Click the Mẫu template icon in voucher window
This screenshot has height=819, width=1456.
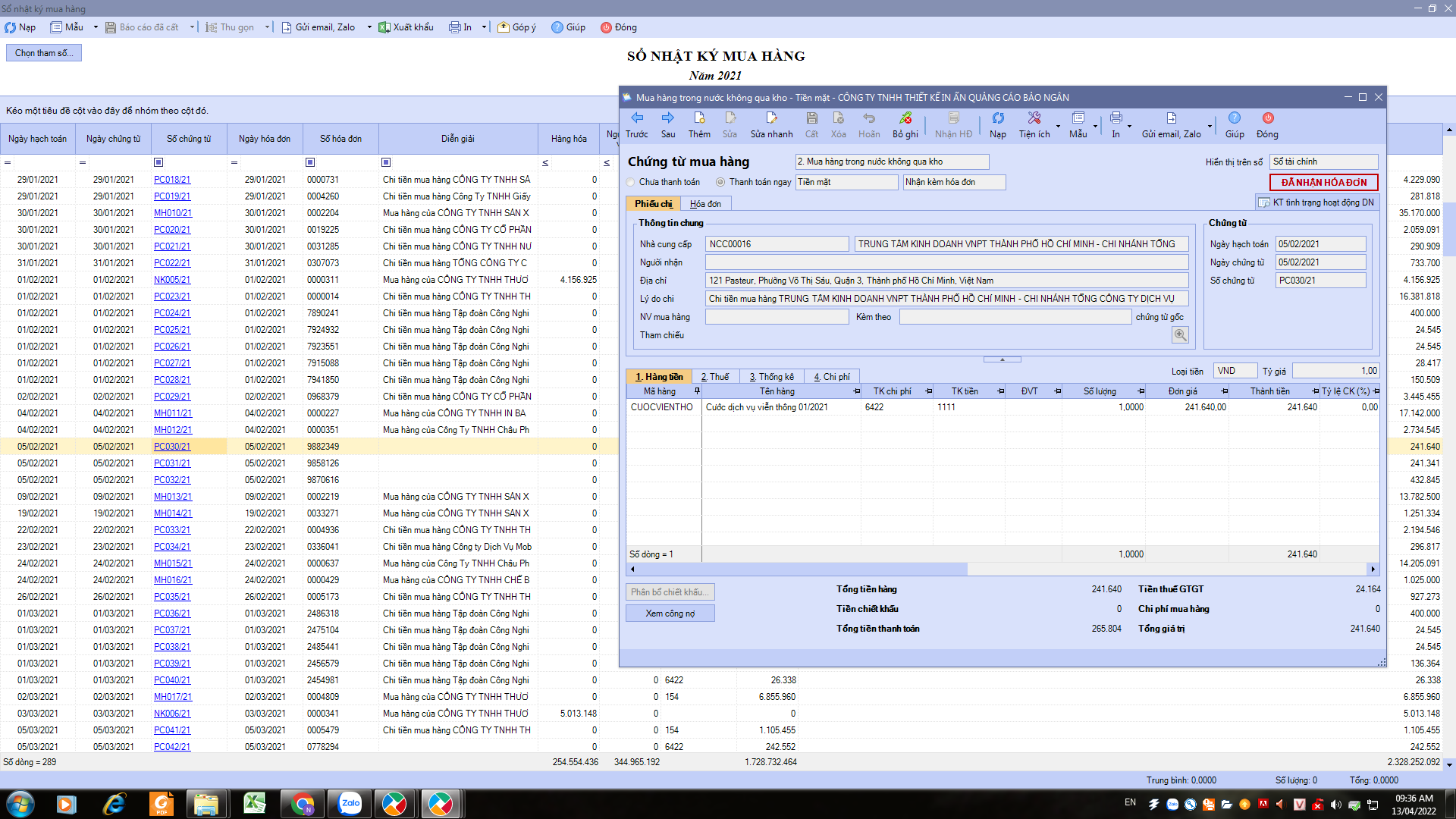[x=1078, y=118]
